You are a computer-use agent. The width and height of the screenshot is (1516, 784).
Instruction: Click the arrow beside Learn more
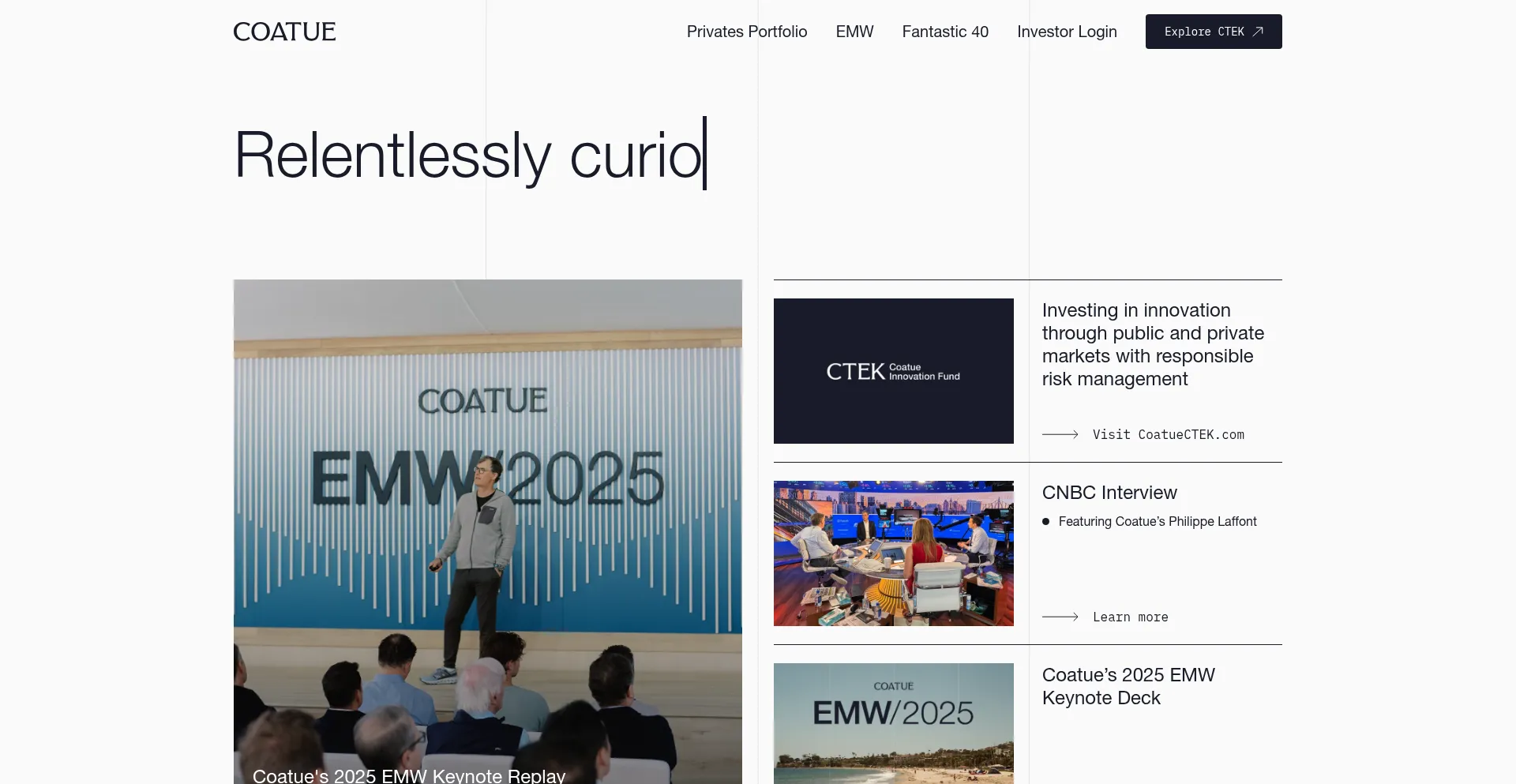(x=1060, y=617)
